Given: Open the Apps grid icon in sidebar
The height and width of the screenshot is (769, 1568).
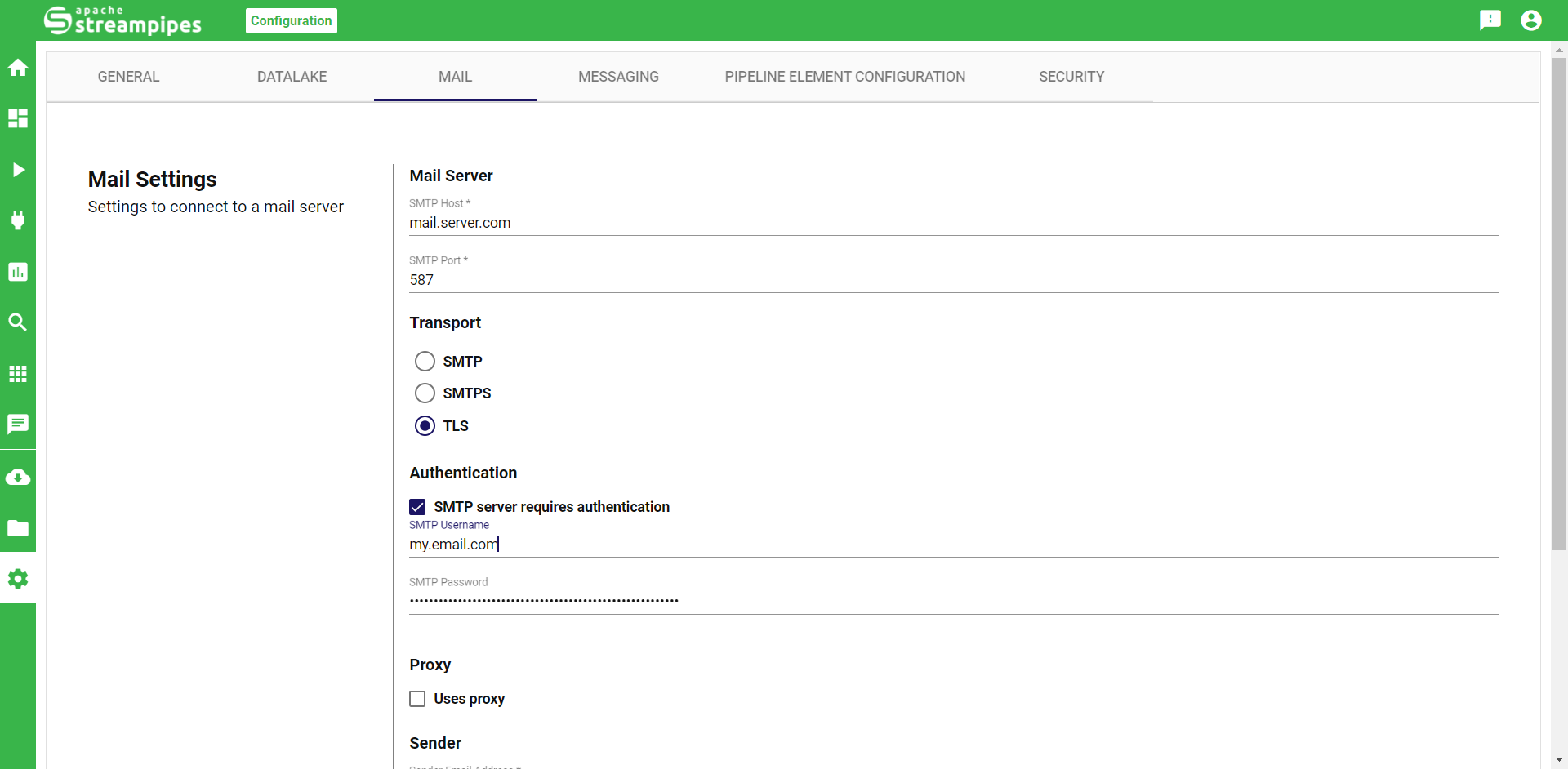Looking at the screenshot, I should pos(18,374).
